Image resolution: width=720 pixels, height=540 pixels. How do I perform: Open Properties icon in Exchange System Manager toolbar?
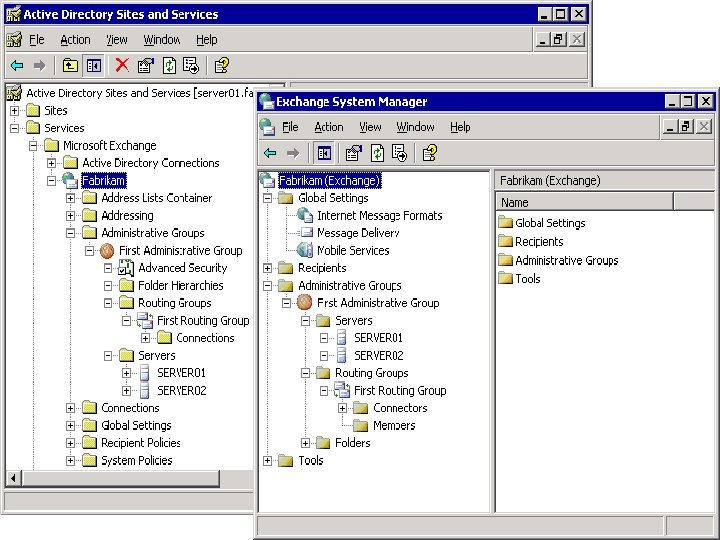click(354, 153)
